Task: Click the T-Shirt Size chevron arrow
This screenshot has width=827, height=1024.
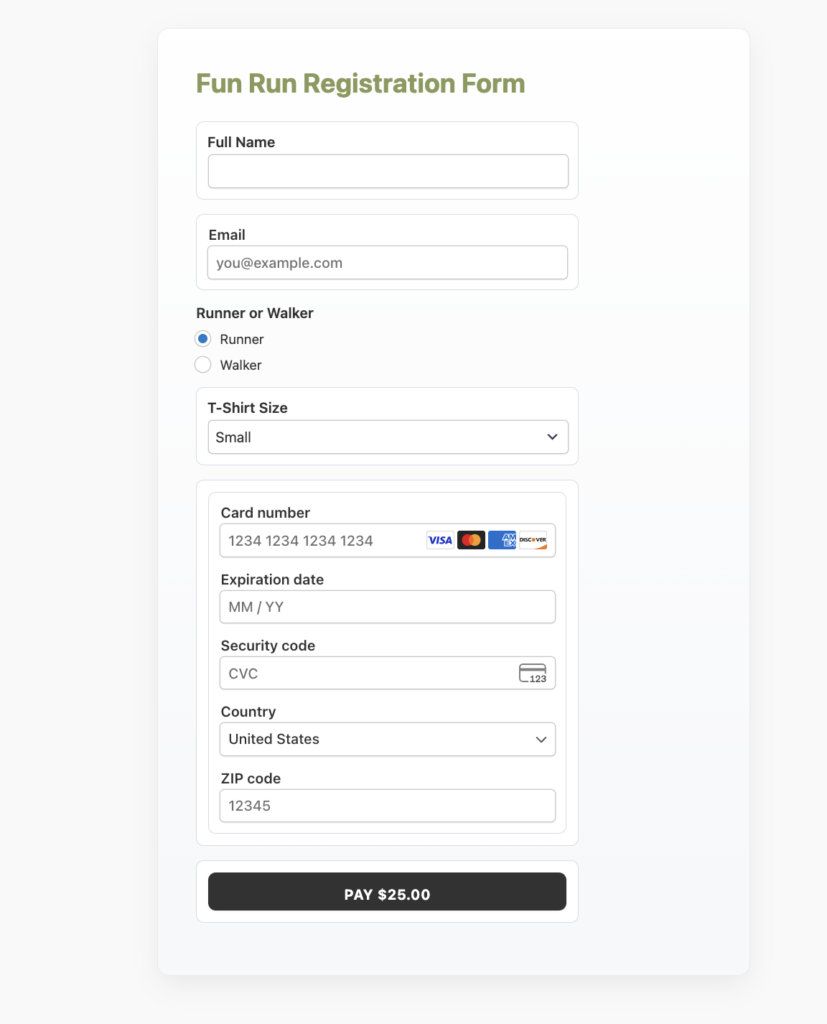Action: pos(552,437)
